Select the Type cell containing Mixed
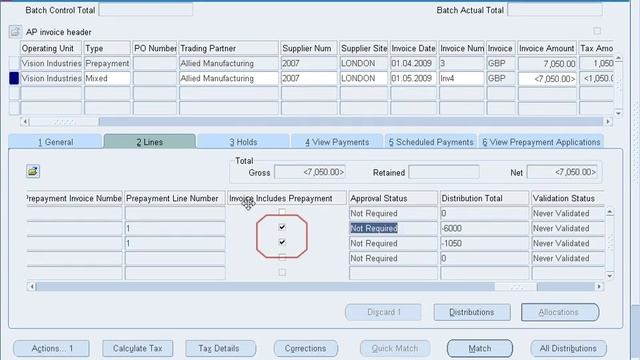This screenshot has height=360, width=640. point(107,78)
